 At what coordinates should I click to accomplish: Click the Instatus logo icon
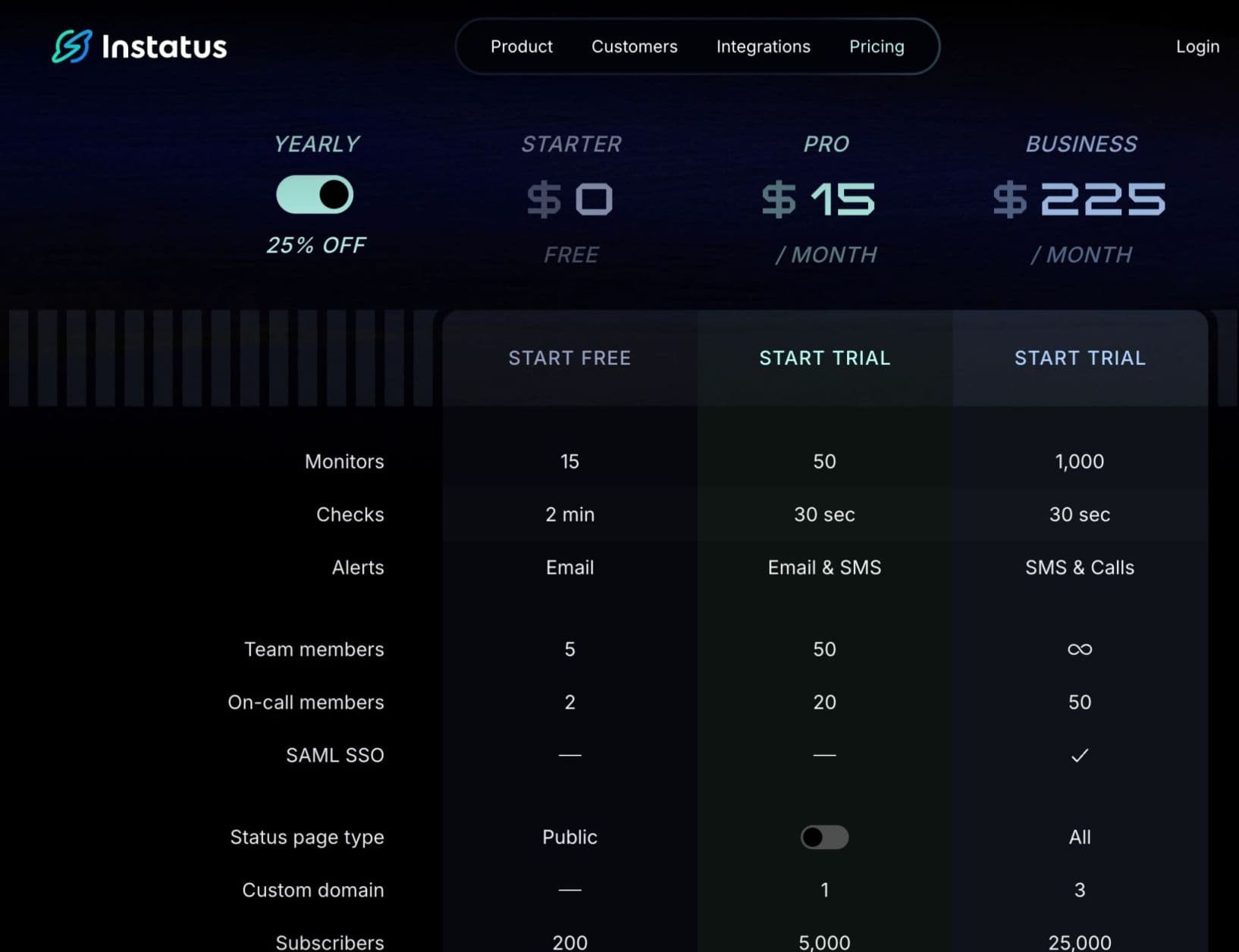(x=71, y=46)
